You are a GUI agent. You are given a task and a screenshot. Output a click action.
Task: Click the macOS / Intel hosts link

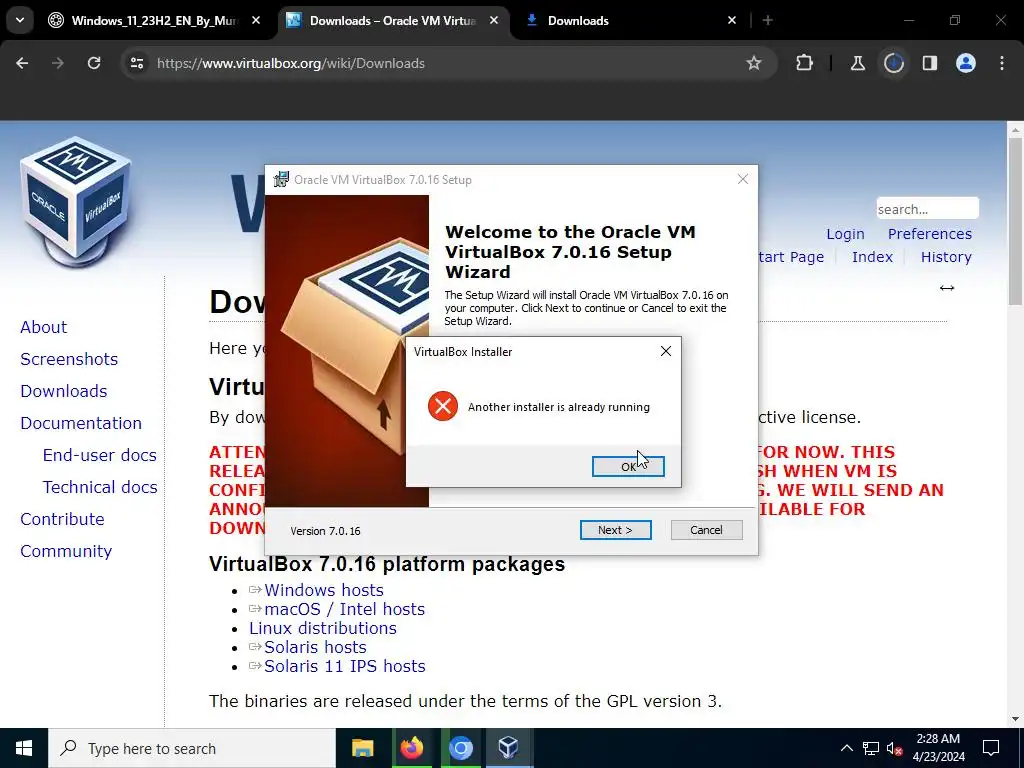tap(345, 609)
